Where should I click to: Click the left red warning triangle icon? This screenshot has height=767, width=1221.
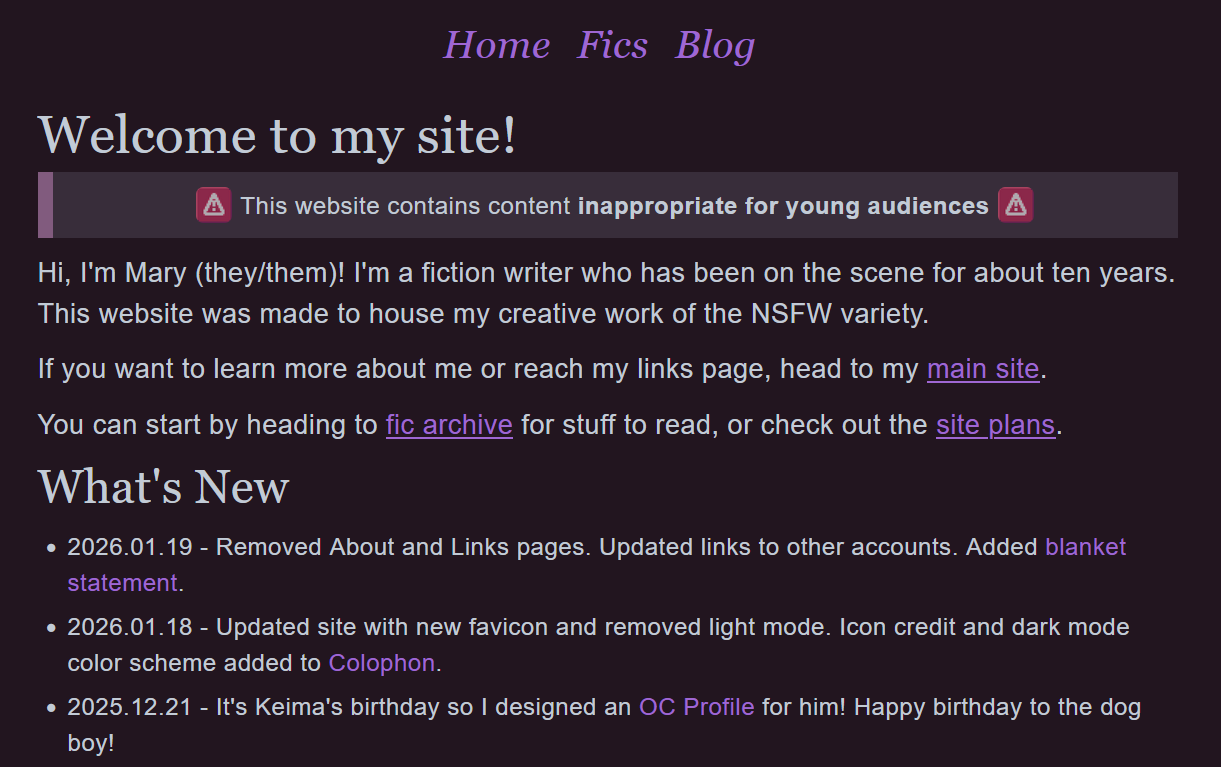point(212,205)
